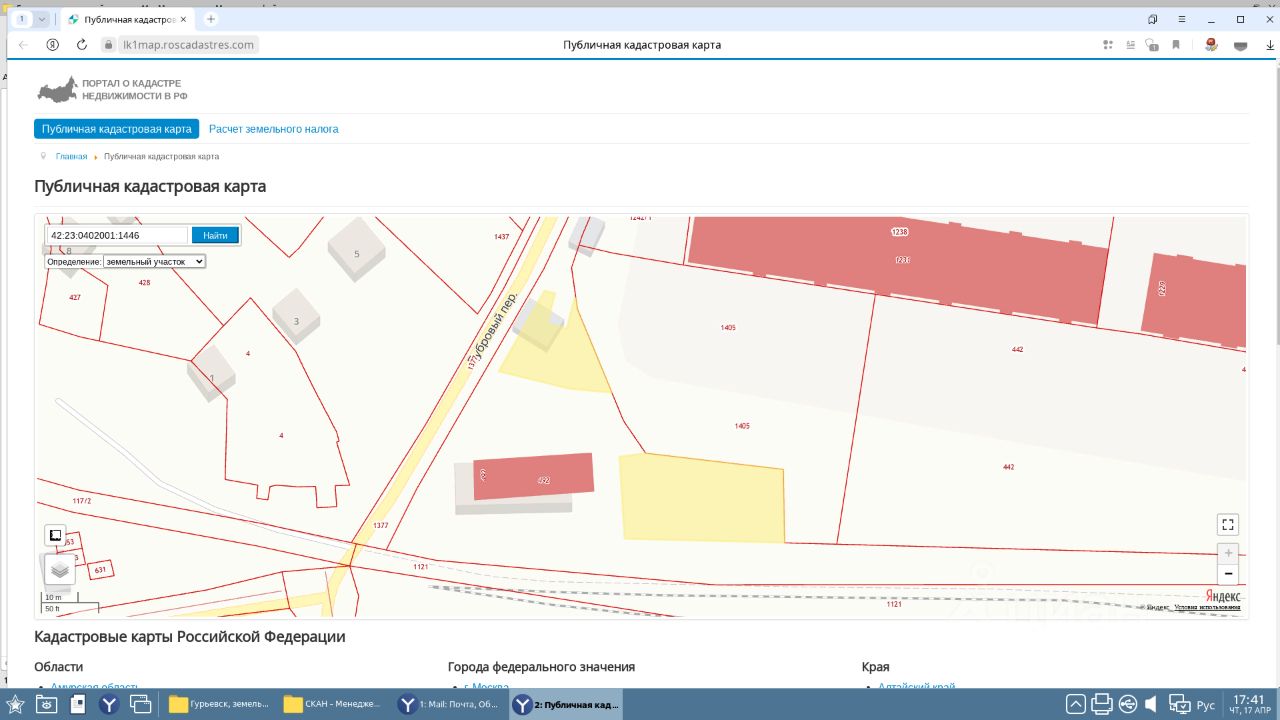Click the browser back arrow
The height and width of the screenshot is (720, 1280).
coord(23,45)
